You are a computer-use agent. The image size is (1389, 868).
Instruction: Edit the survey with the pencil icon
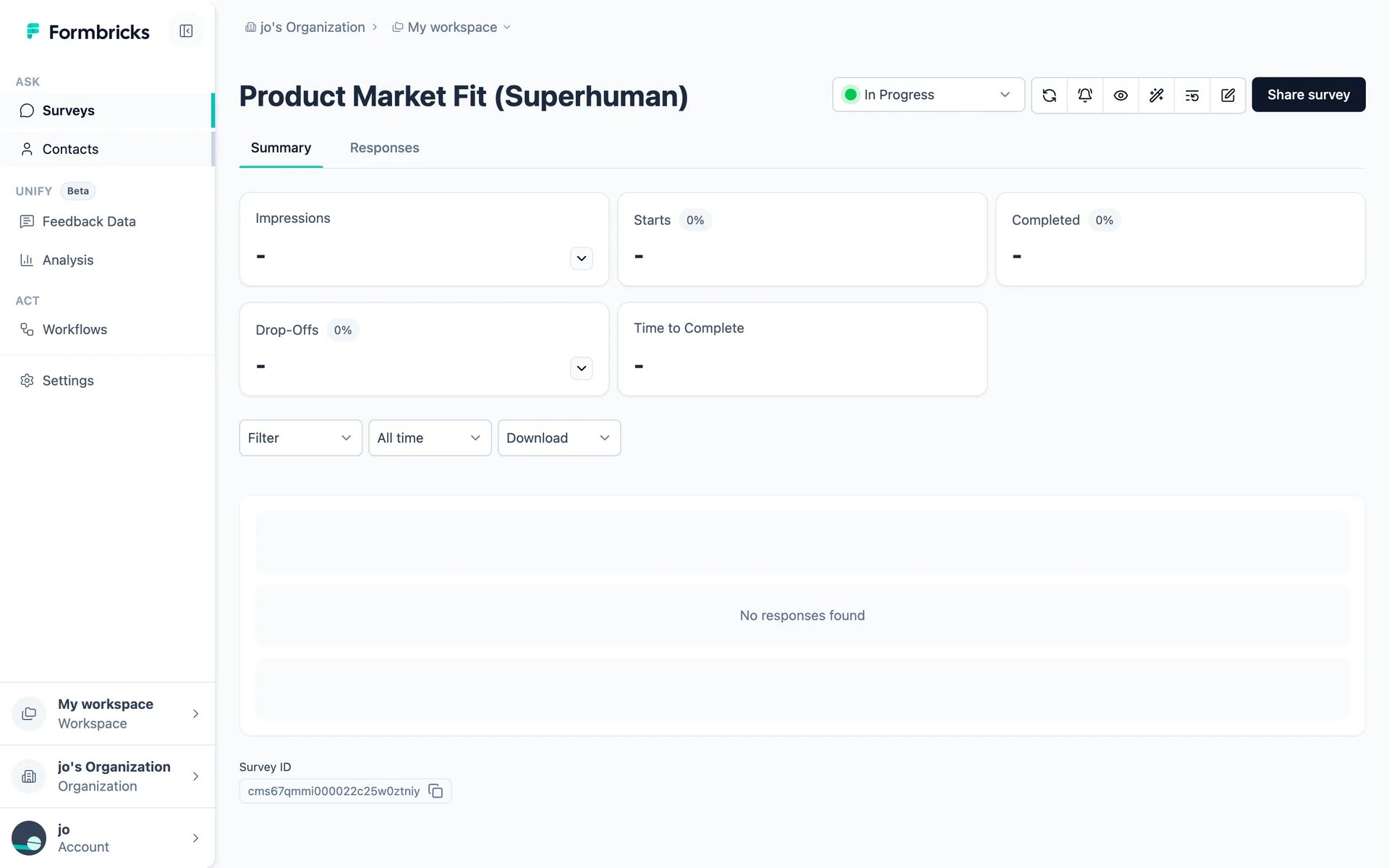click(1228, 95)
